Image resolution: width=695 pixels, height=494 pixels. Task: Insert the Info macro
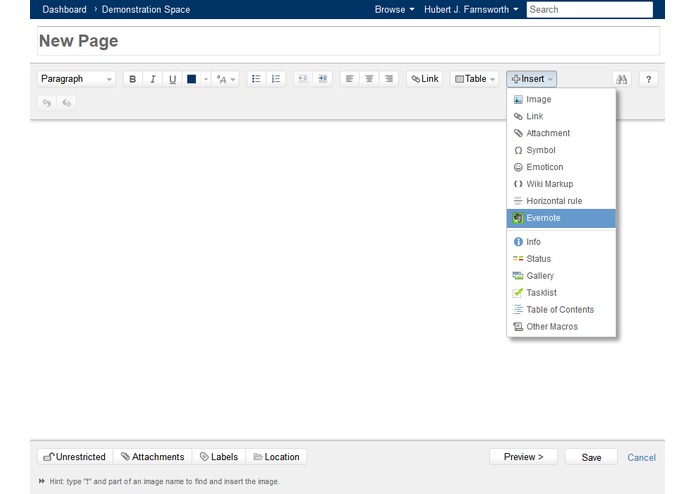[561, 242]
